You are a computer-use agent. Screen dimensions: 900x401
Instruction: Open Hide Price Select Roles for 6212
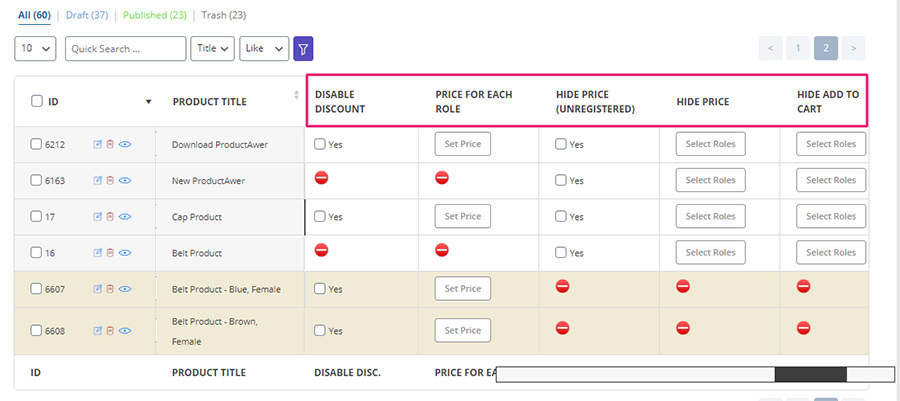click(711, 144)
